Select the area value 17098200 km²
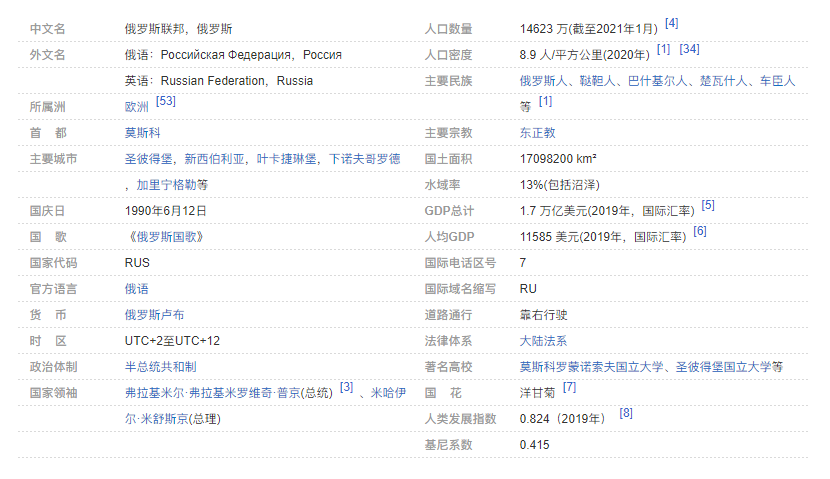830x479 pixels. [x=558, y=159]
